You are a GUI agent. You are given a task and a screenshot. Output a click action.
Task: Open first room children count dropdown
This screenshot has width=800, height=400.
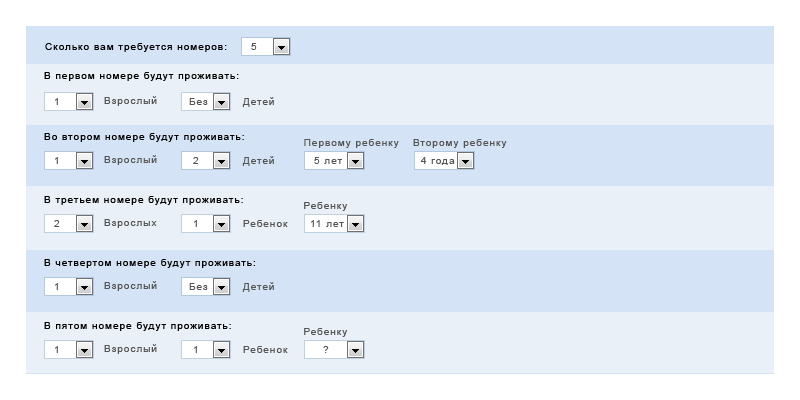206,102
